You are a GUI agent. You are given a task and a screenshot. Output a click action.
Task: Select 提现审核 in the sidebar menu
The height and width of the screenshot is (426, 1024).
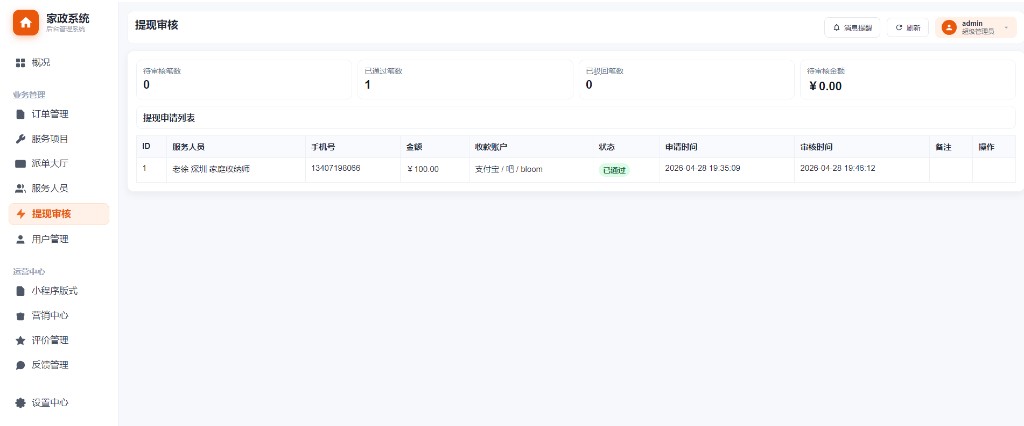point(59,214)
